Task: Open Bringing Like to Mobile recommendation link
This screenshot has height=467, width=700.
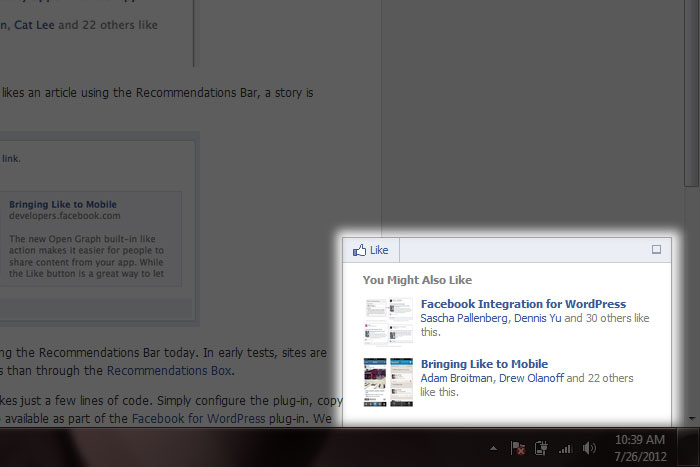Action: pos(484,364)
